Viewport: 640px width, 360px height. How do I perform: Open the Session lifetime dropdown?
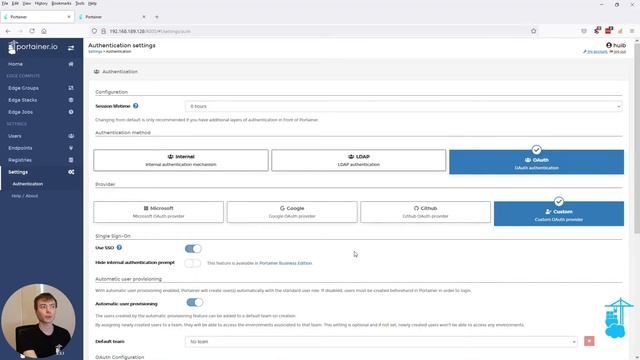coord(404,106)
